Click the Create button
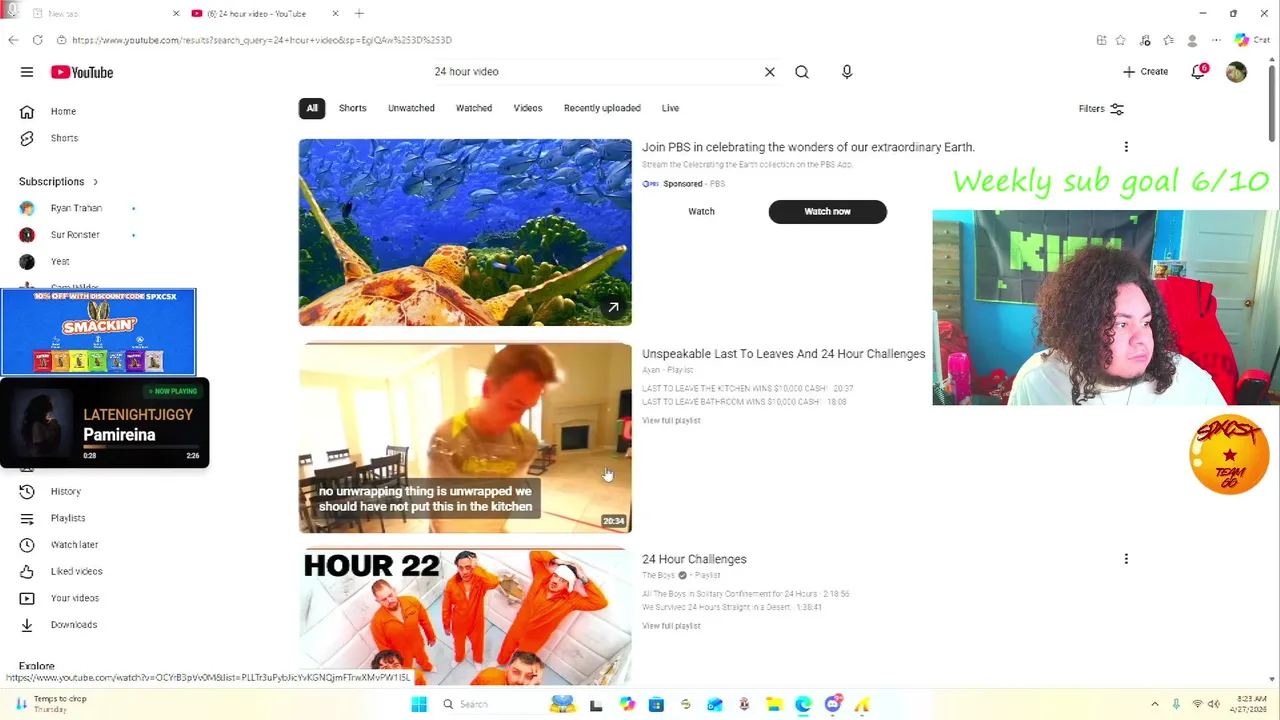This screenshot has width=1280, height=720. [x=1145, y=72]
